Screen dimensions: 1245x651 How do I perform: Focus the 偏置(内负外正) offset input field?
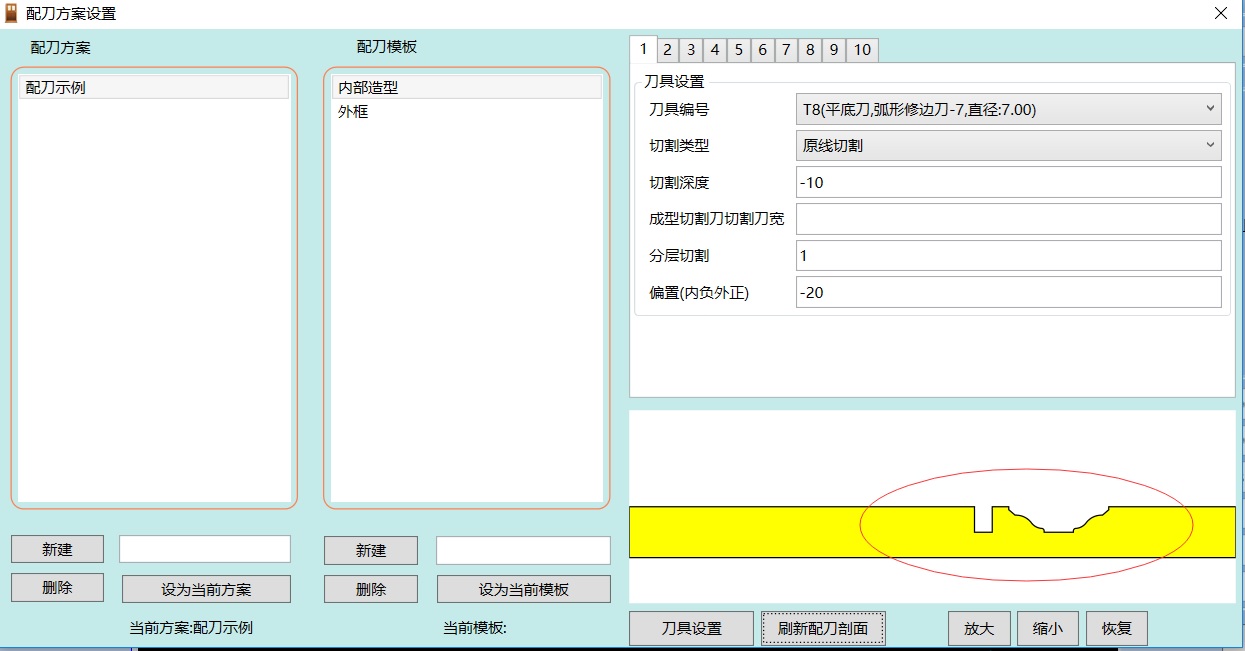1008,292
